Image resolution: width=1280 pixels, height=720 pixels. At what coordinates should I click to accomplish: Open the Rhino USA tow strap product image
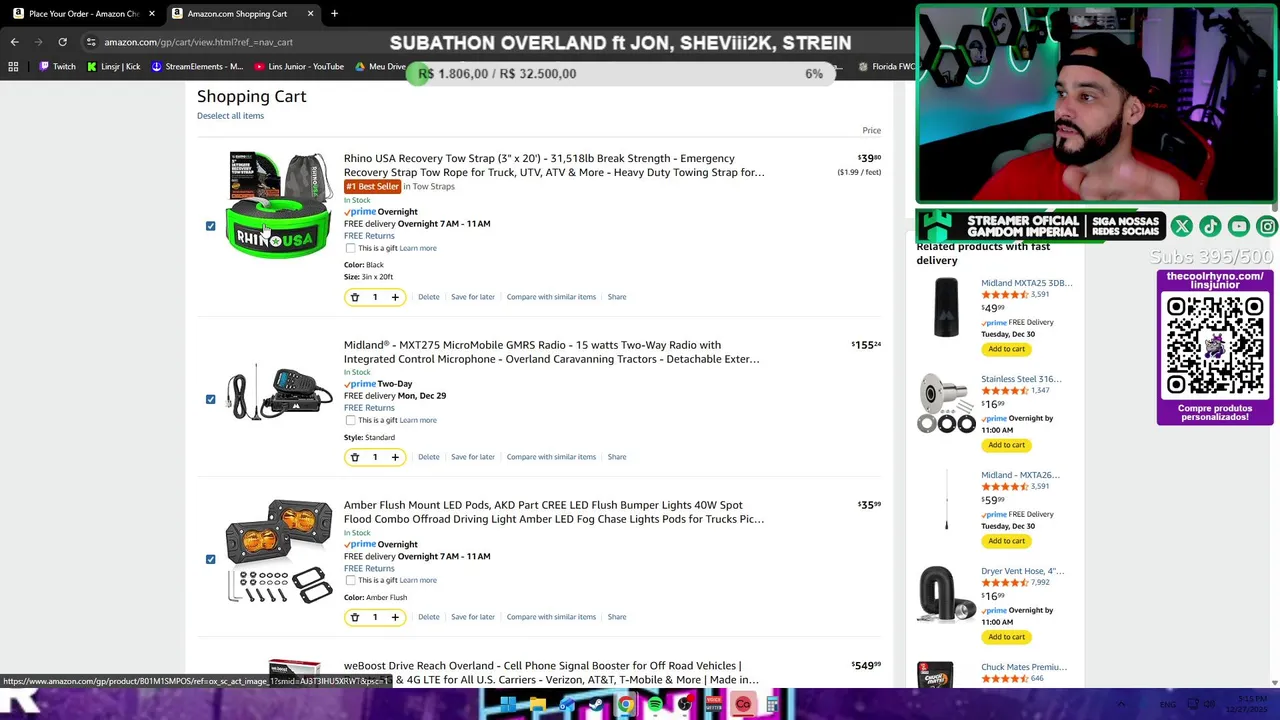279,205
